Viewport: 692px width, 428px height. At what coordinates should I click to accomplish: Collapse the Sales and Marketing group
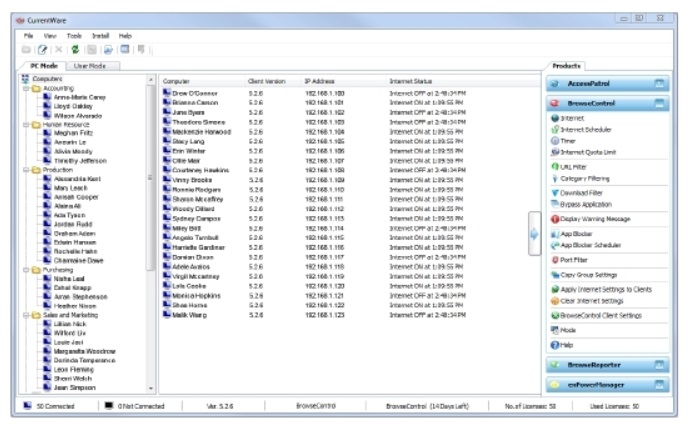(x=26, y=315)
